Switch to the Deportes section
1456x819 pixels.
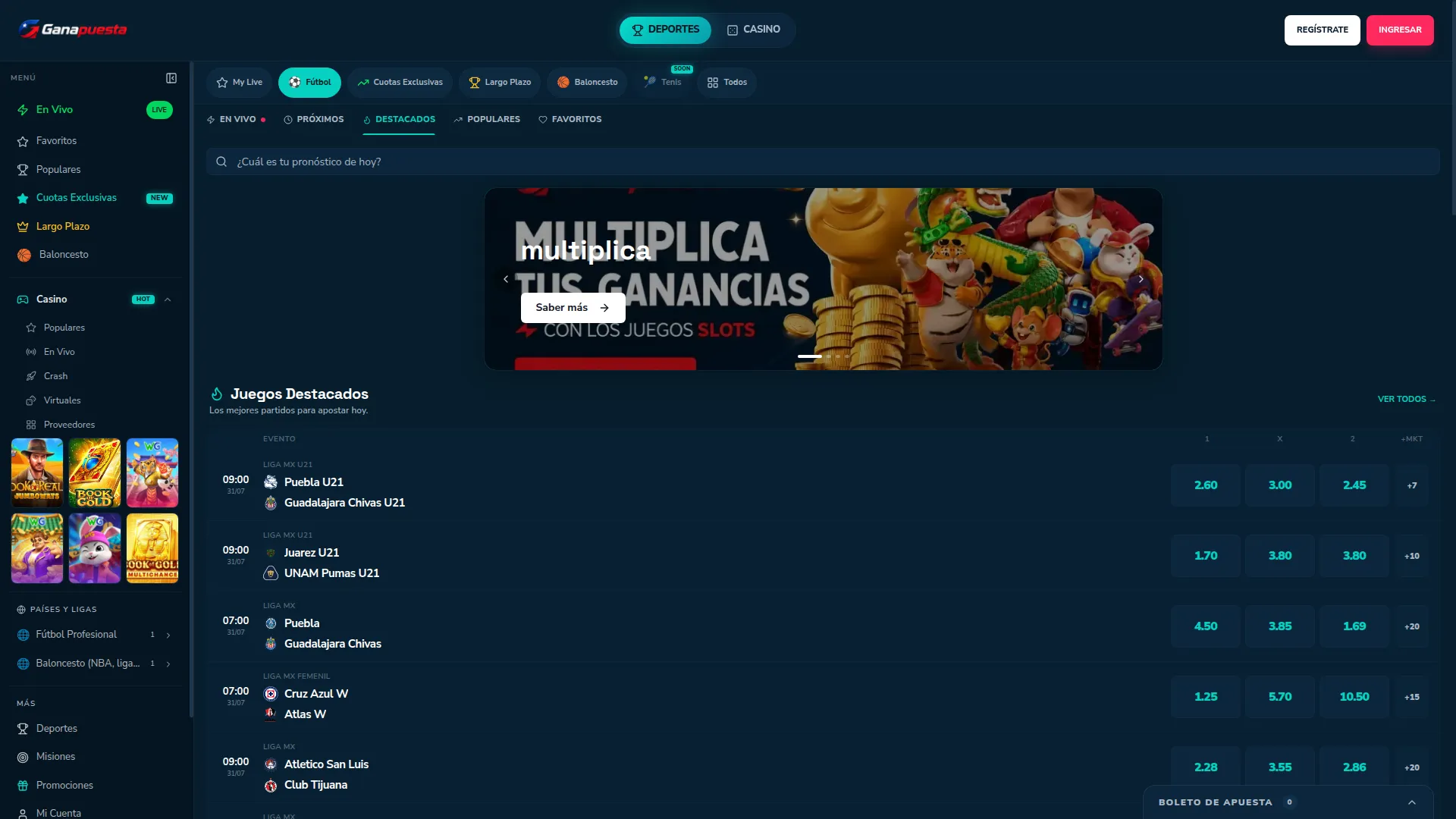click(665, 30)
